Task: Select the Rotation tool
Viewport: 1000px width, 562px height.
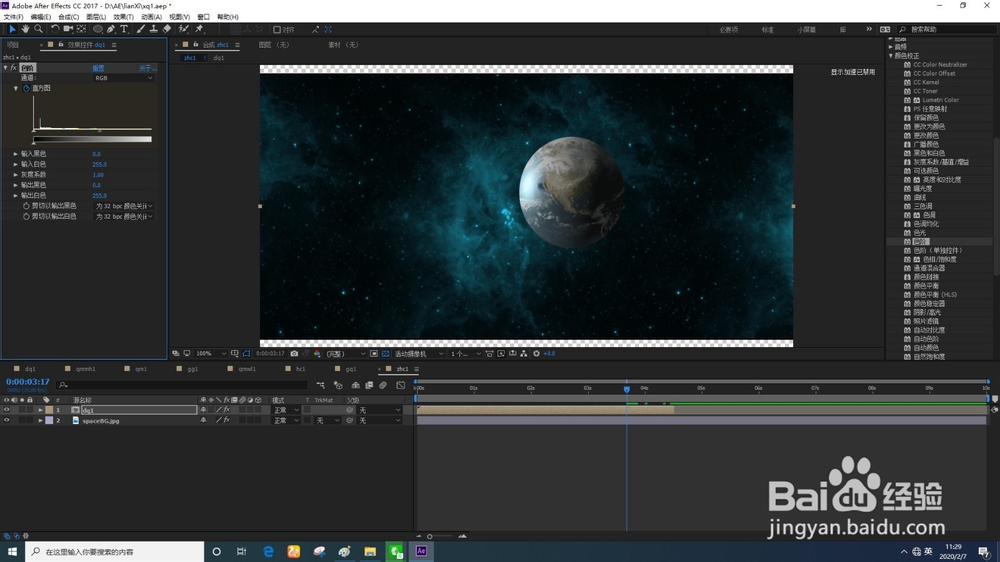Action: [x=55, y=29]
